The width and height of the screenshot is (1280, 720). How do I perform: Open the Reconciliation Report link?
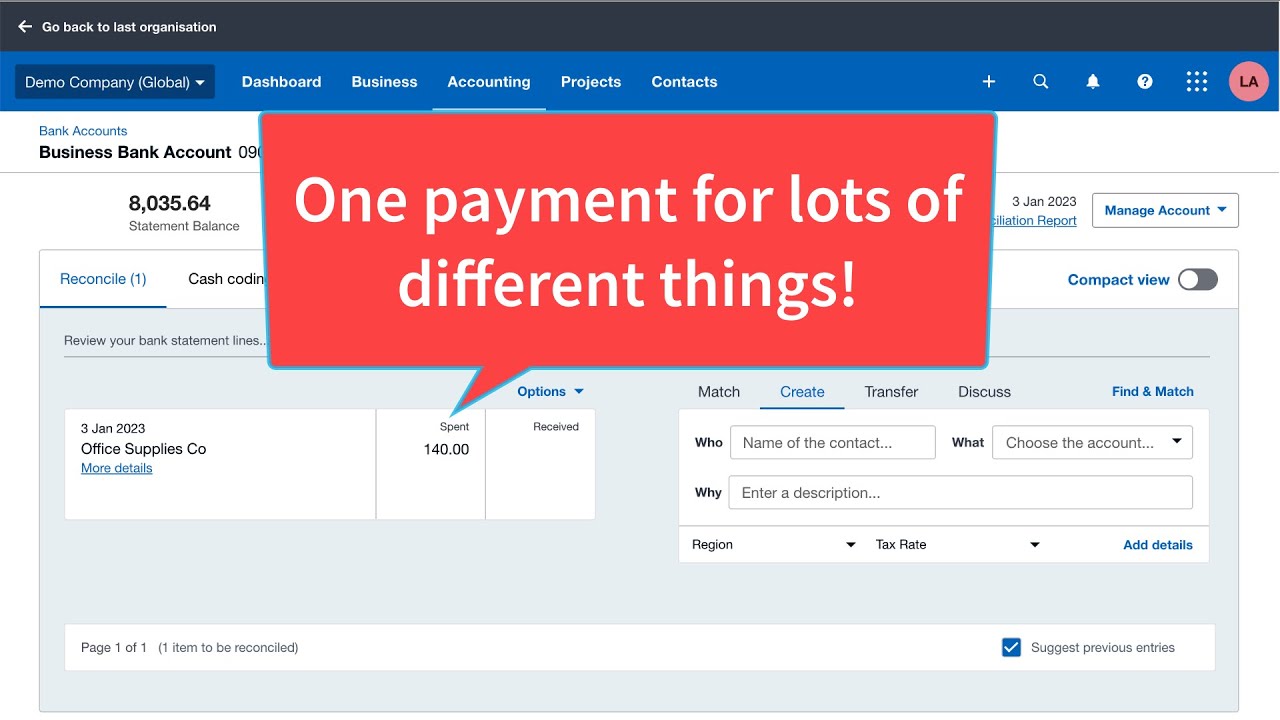pos(1032,221)
